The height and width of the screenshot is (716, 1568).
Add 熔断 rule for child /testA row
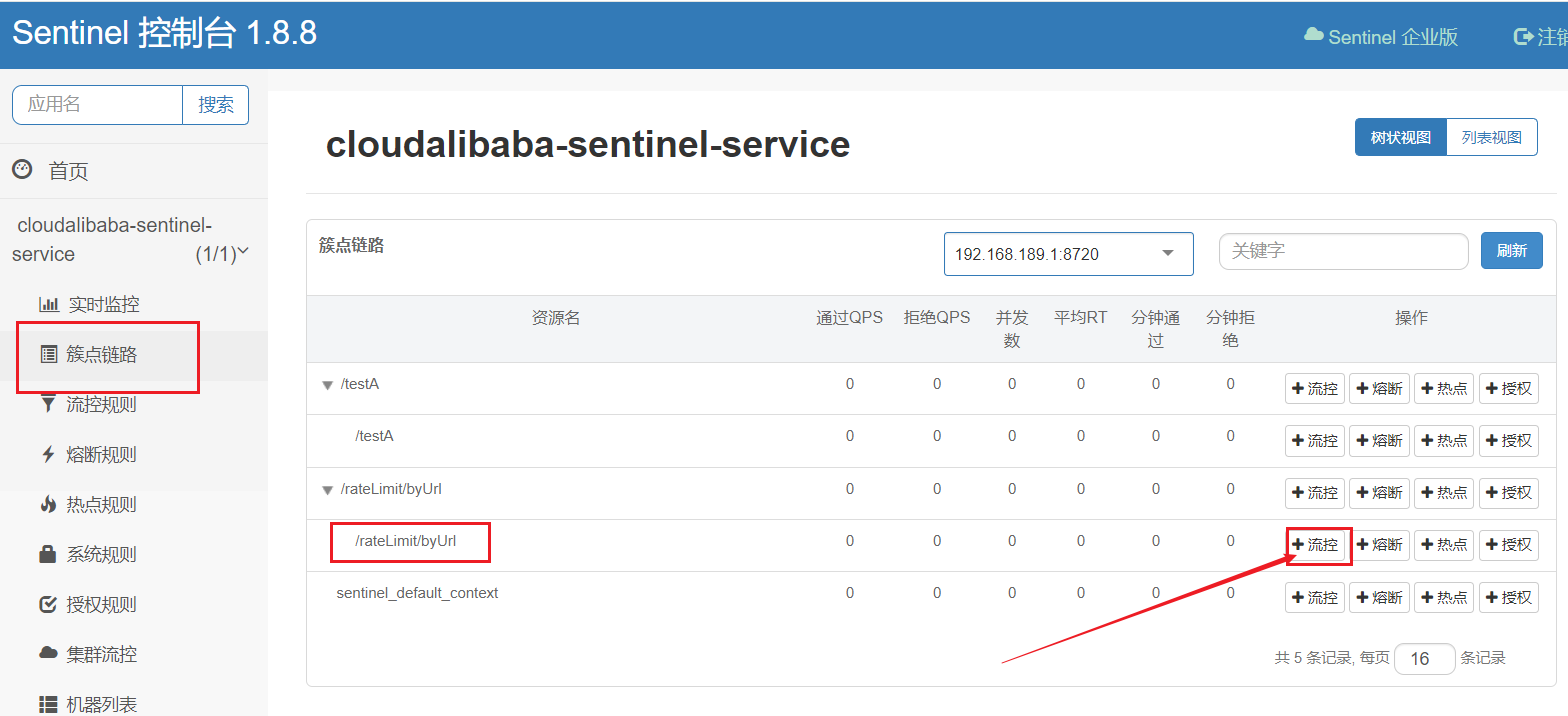pyautogui.click(x=1379, y=440)
